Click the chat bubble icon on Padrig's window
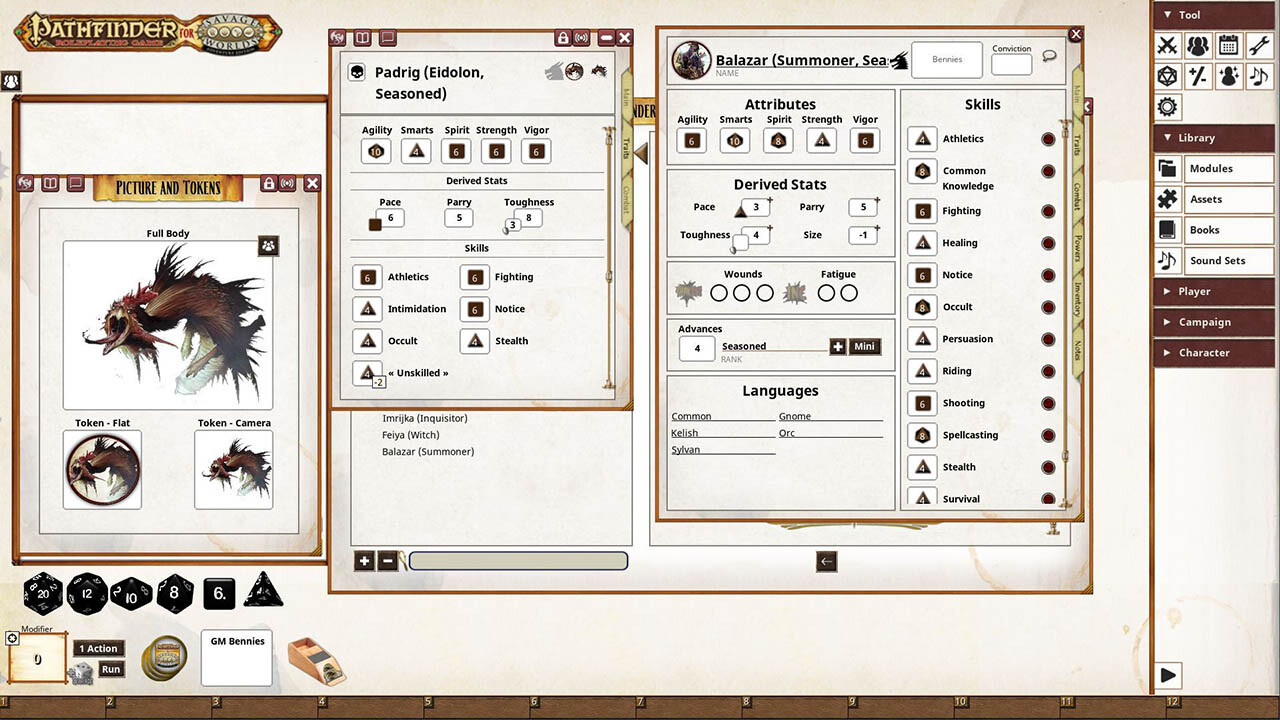 pyautogui.click(x=389, y=37)
